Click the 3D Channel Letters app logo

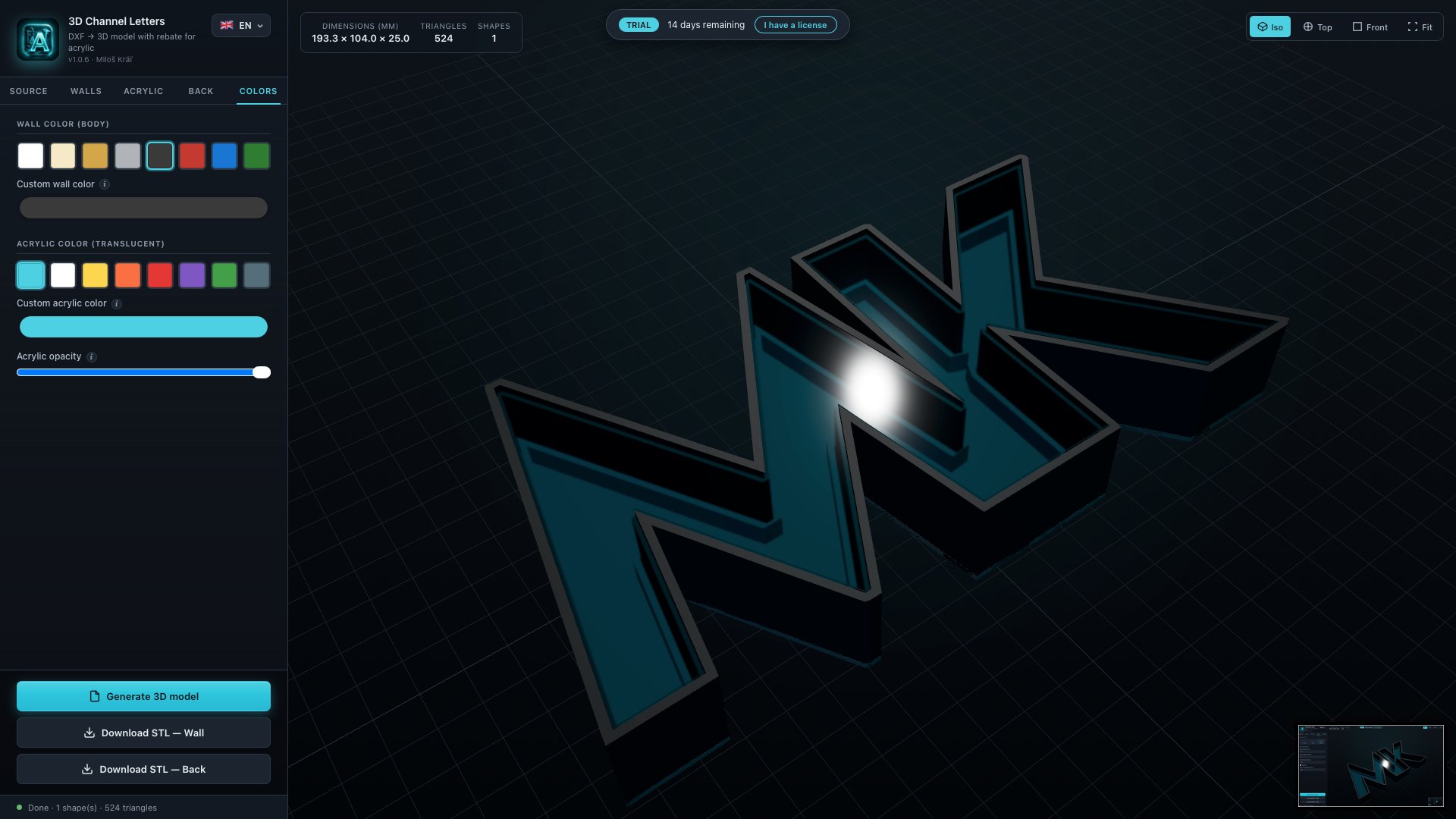(x=38, y=39)
